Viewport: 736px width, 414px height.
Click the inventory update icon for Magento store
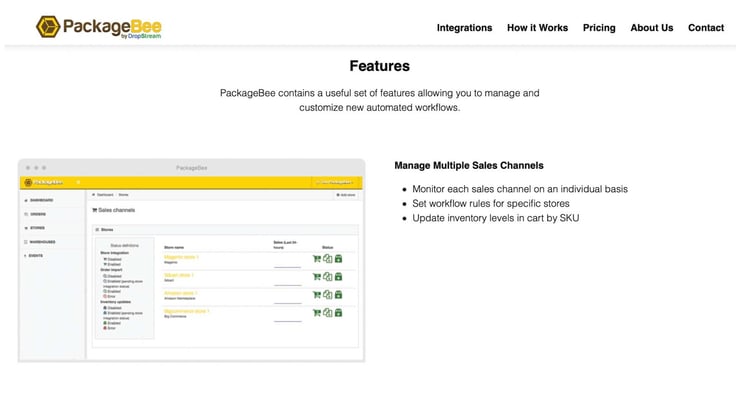click(x=338, y=259)
